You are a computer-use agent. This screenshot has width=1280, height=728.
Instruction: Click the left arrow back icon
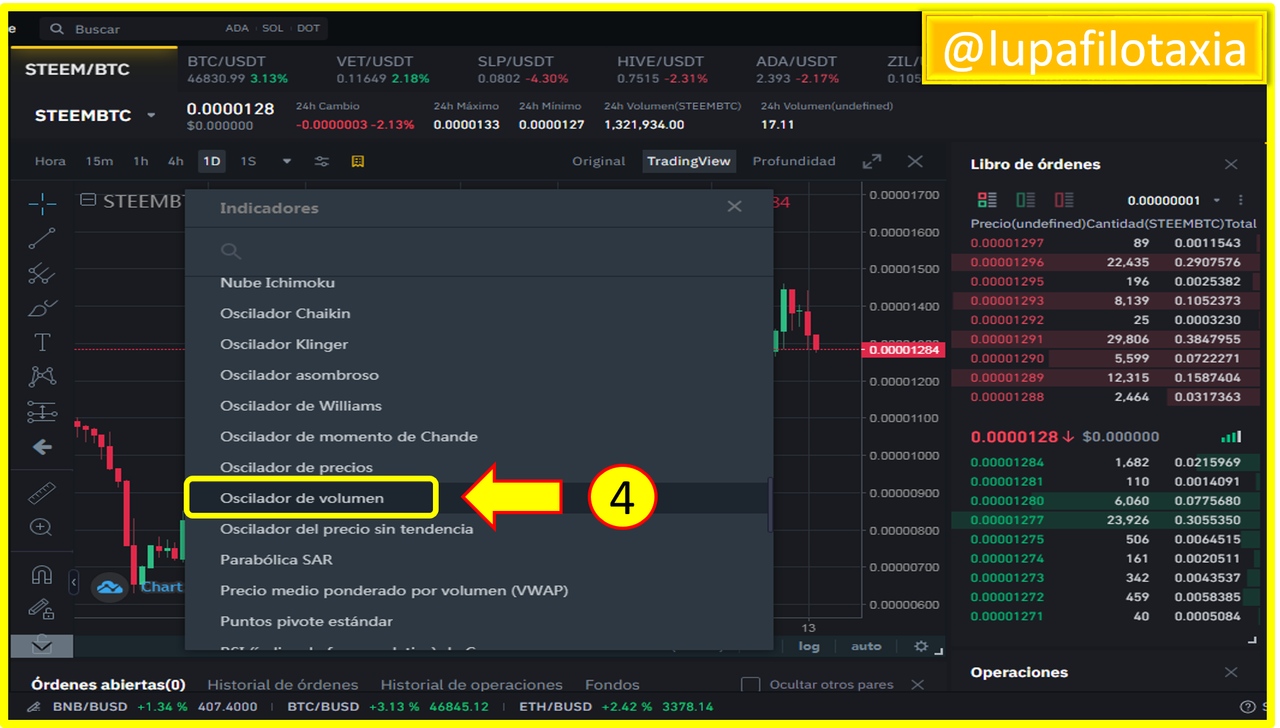(42, 447)
